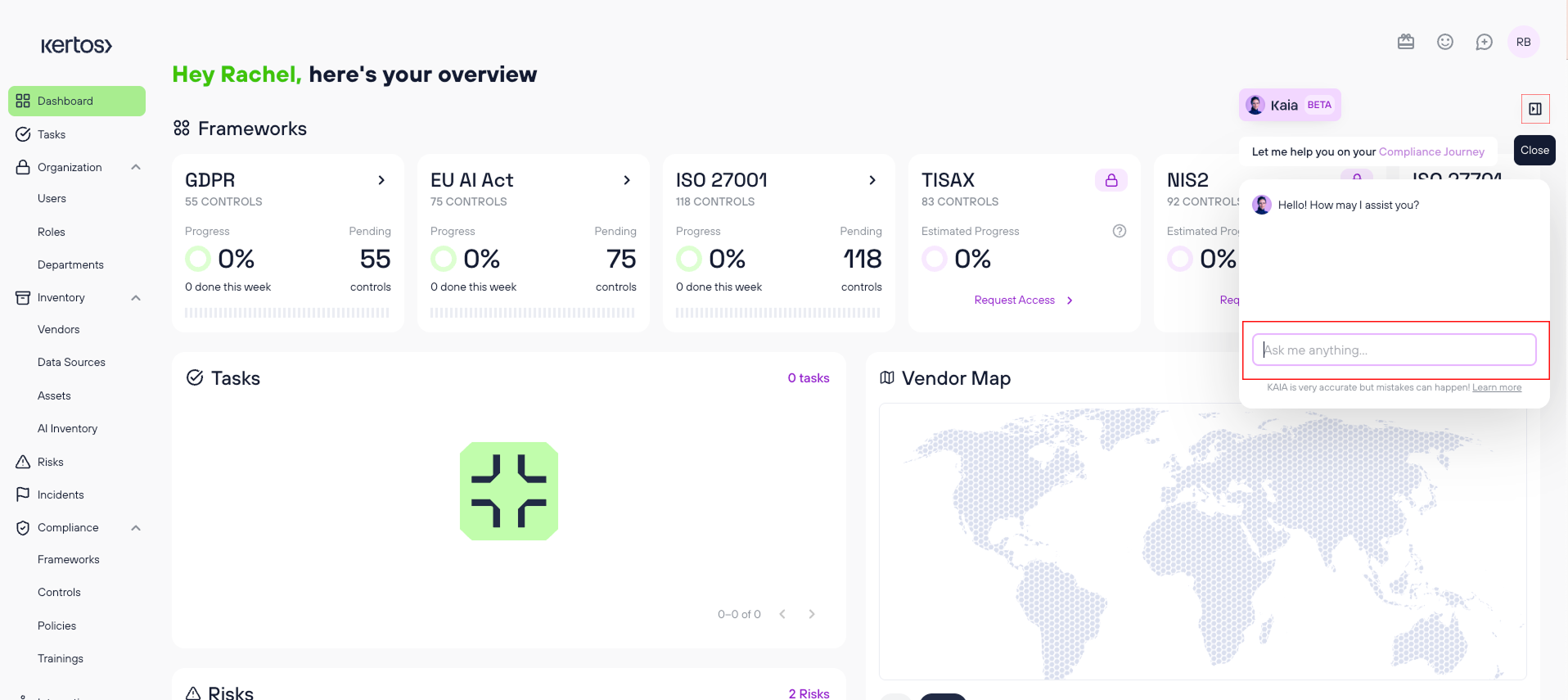The width and height of the screenshot is (1568, 700).
Task: Click "Hello! How may I assist you?" message
Action: (x=1349, y=205)
